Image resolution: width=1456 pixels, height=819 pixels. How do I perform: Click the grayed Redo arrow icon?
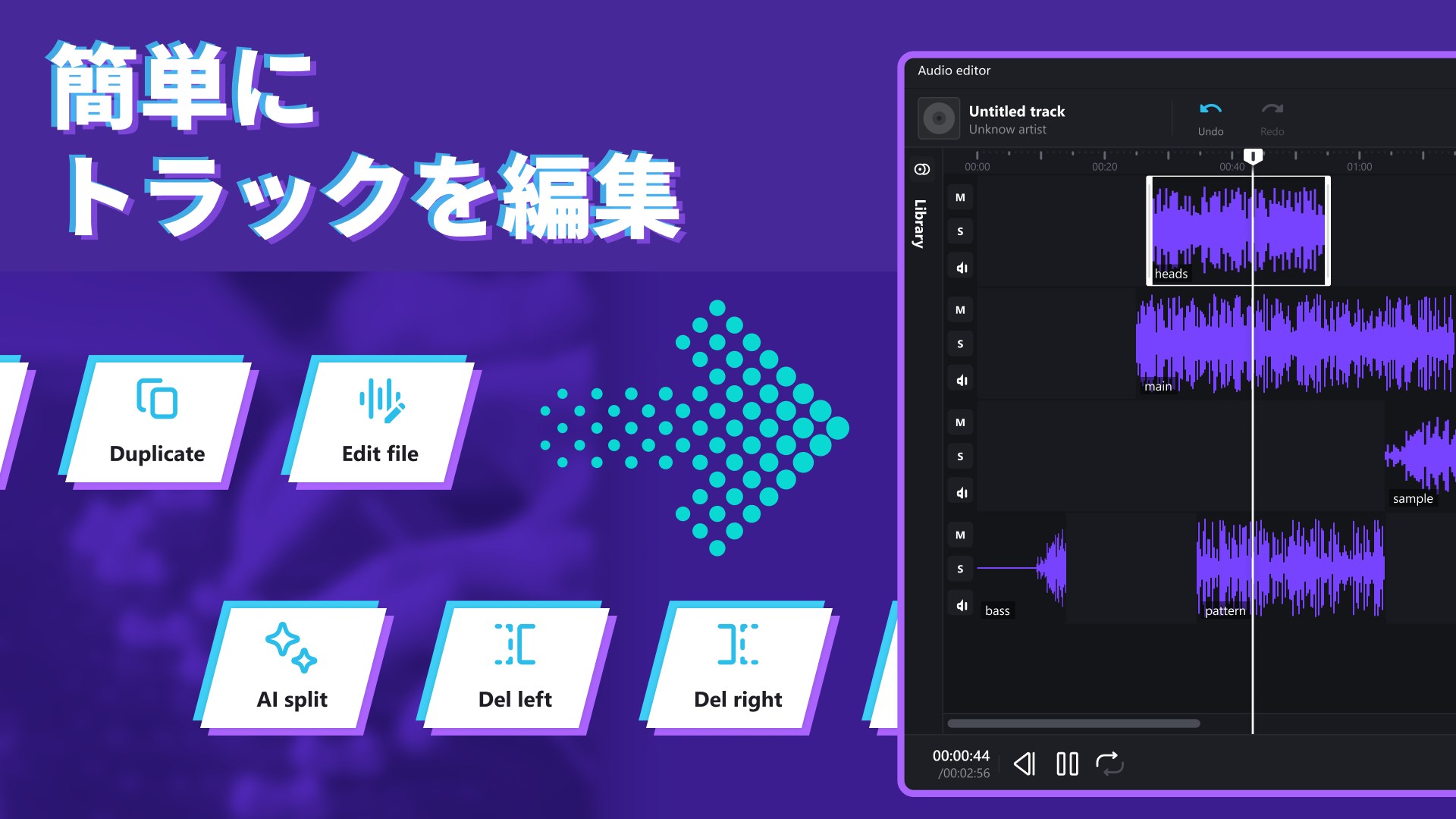point(1272,109)
